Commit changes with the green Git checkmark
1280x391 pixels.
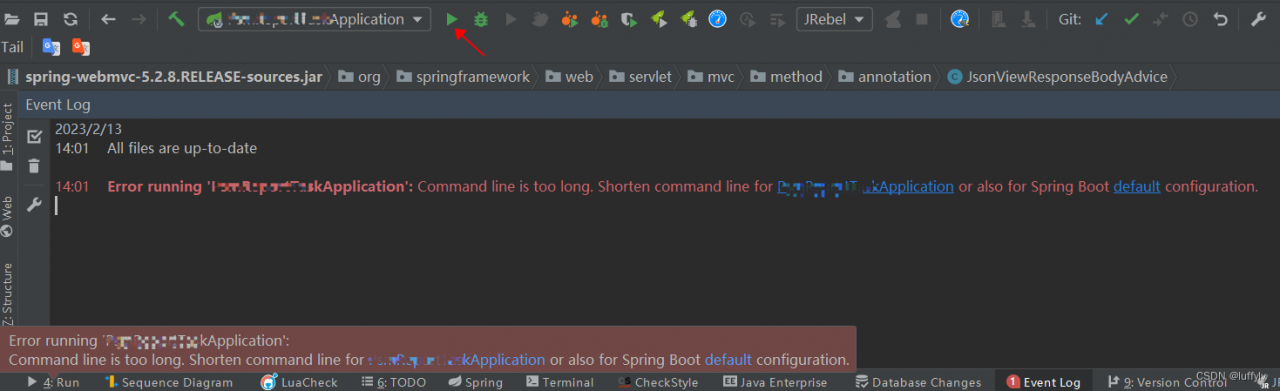(x=1131, y=18)
